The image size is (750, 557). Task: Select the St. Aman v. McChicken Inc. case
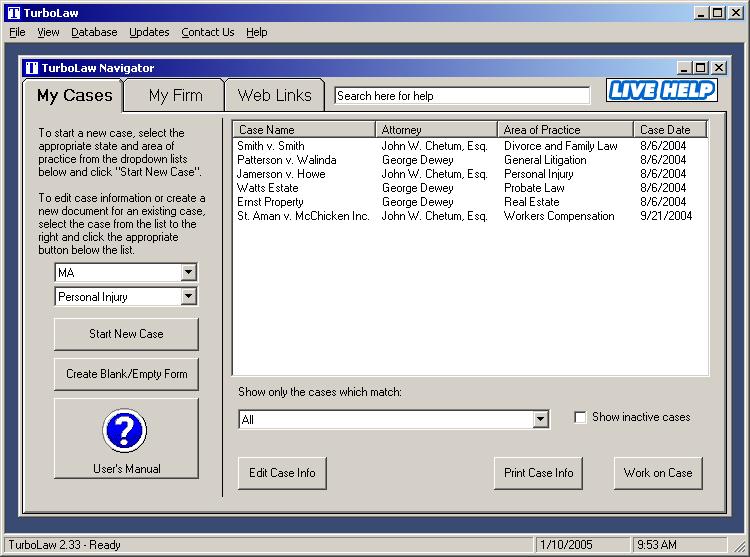[x=303, y=216]
